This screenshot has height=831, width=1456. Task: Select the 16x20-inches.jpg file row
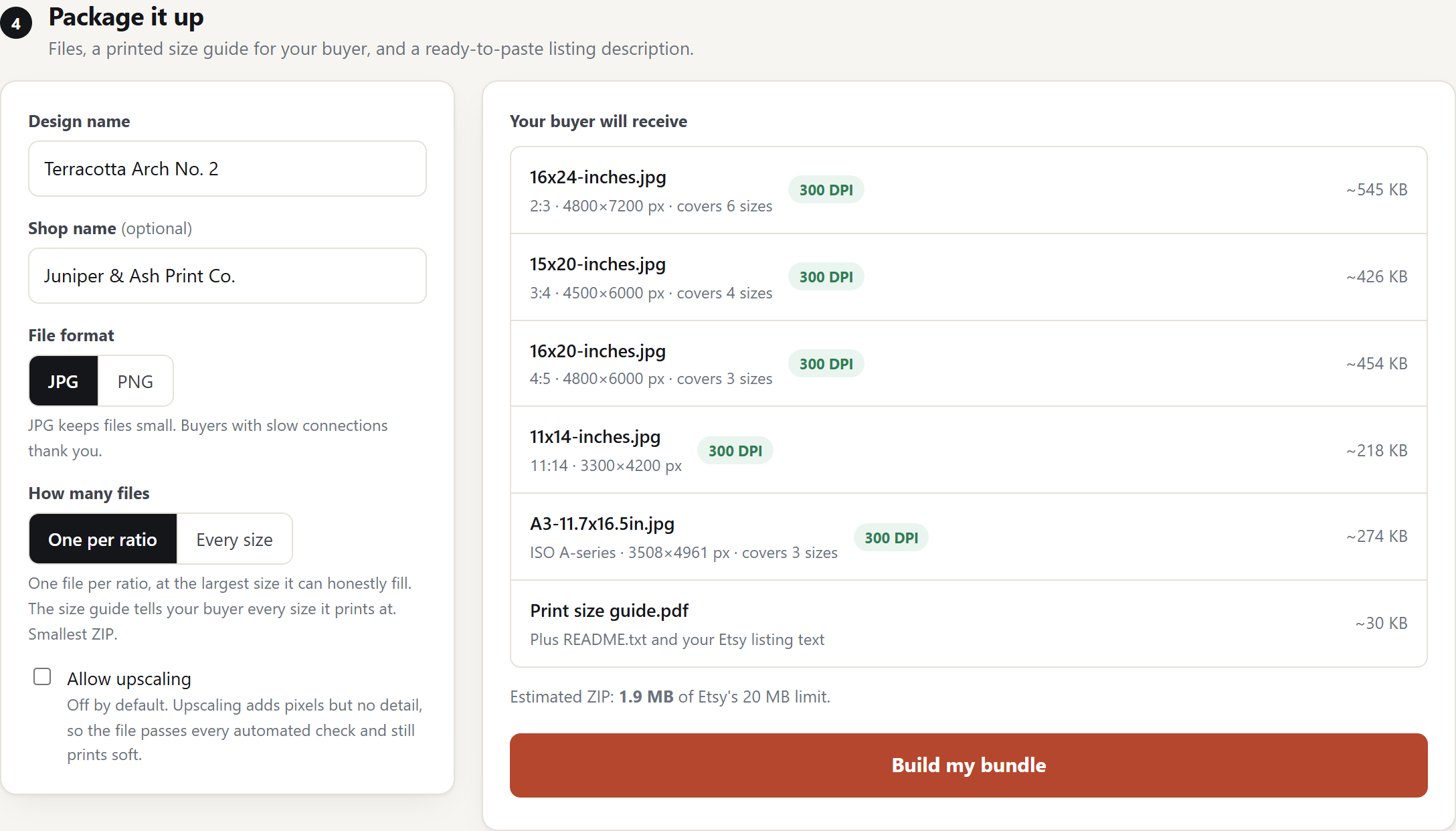[x=968, y=364]
